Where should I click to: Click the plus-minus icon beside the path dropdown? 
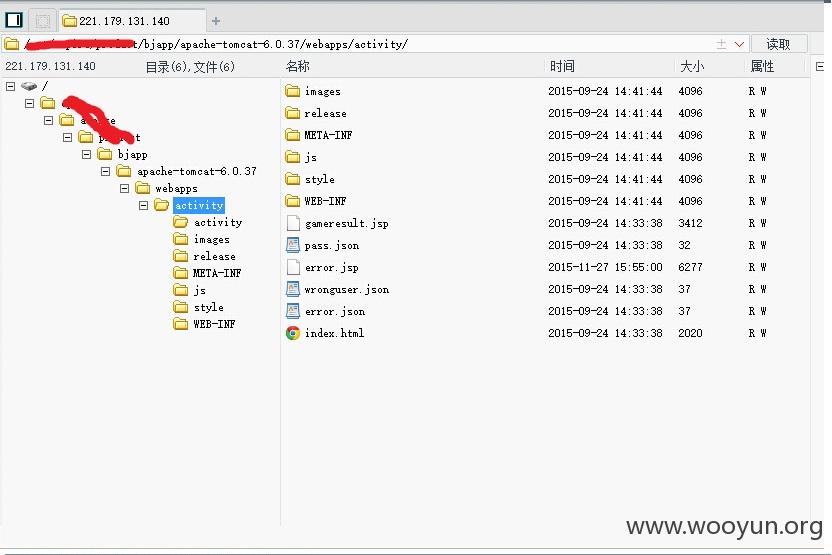[721, 44]
